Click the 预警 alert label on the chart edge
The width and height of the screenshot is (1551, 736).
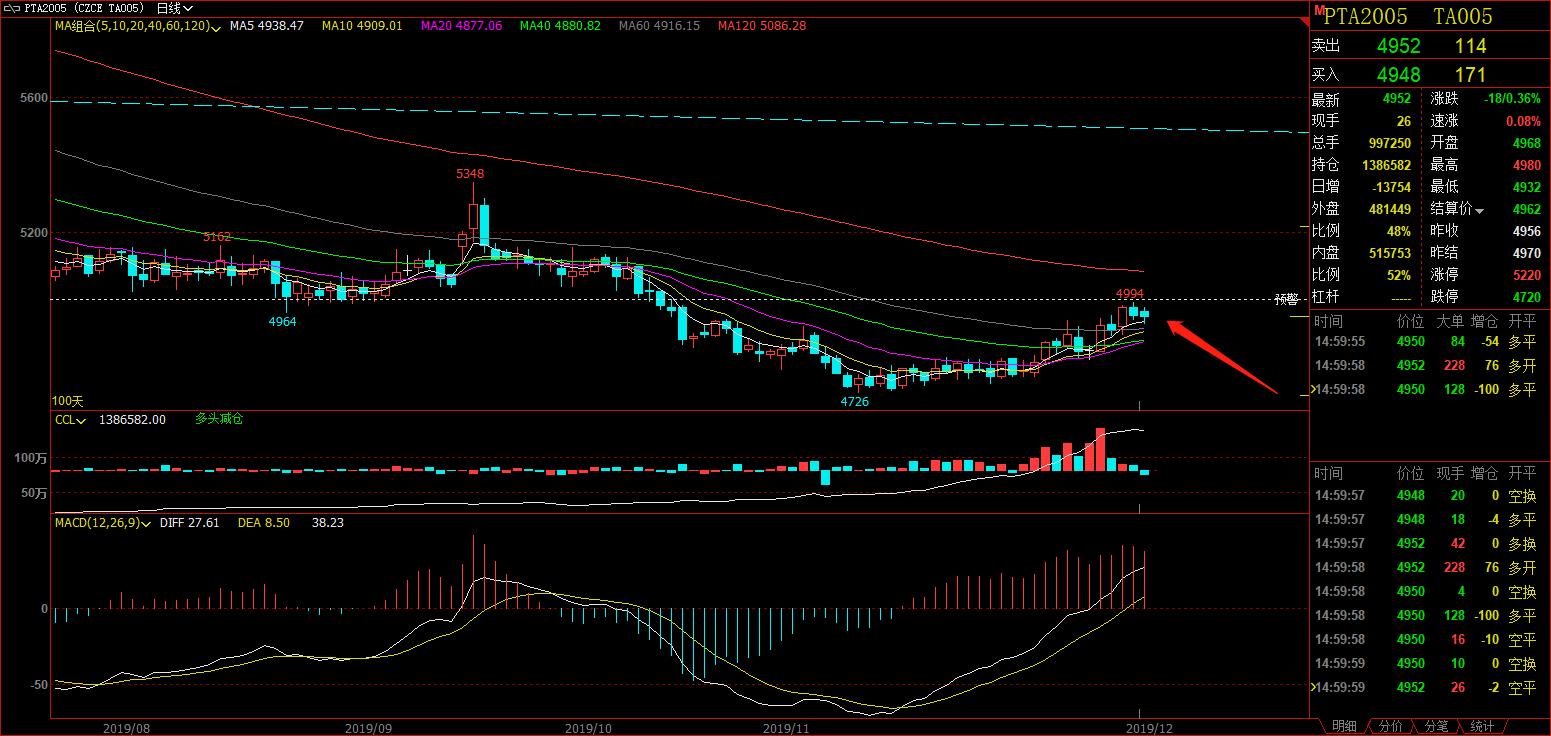[x=1287, y=299]
